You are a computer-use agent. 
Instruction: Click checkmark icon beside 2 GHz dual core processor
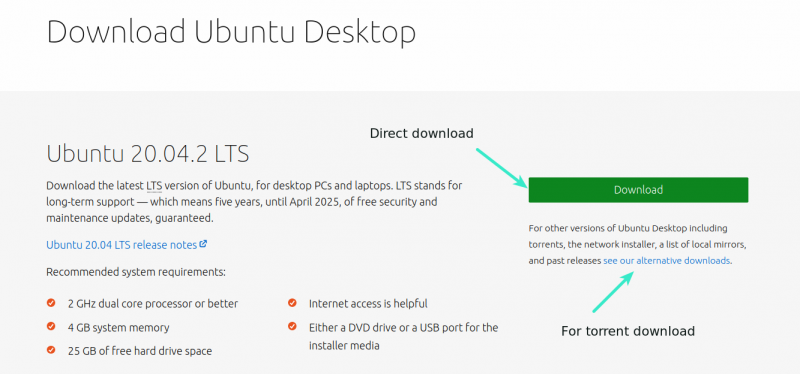click(51, 303)
